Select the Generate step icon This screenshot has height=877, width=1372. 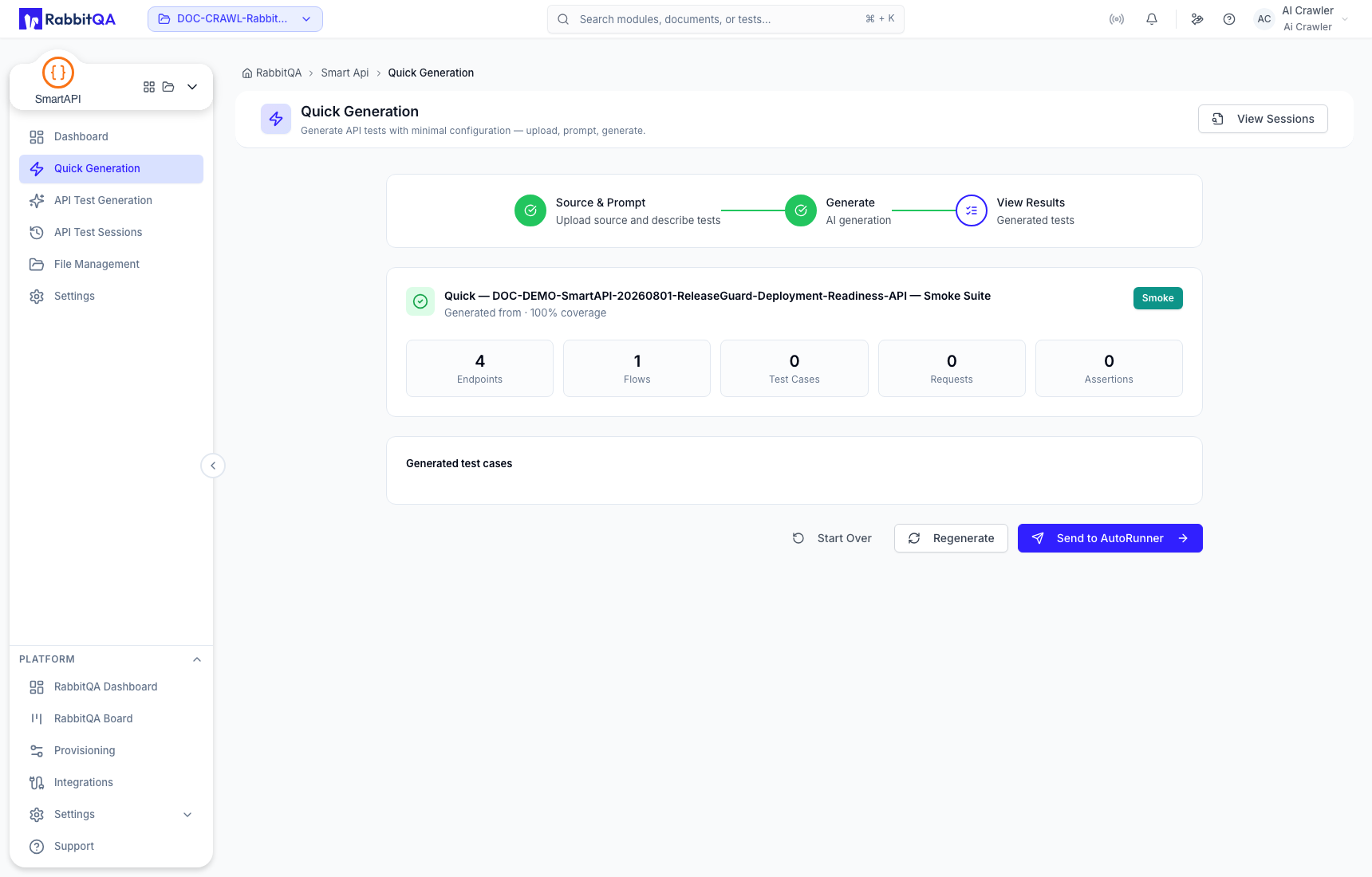pyautogui.click(x=801, y=210)
